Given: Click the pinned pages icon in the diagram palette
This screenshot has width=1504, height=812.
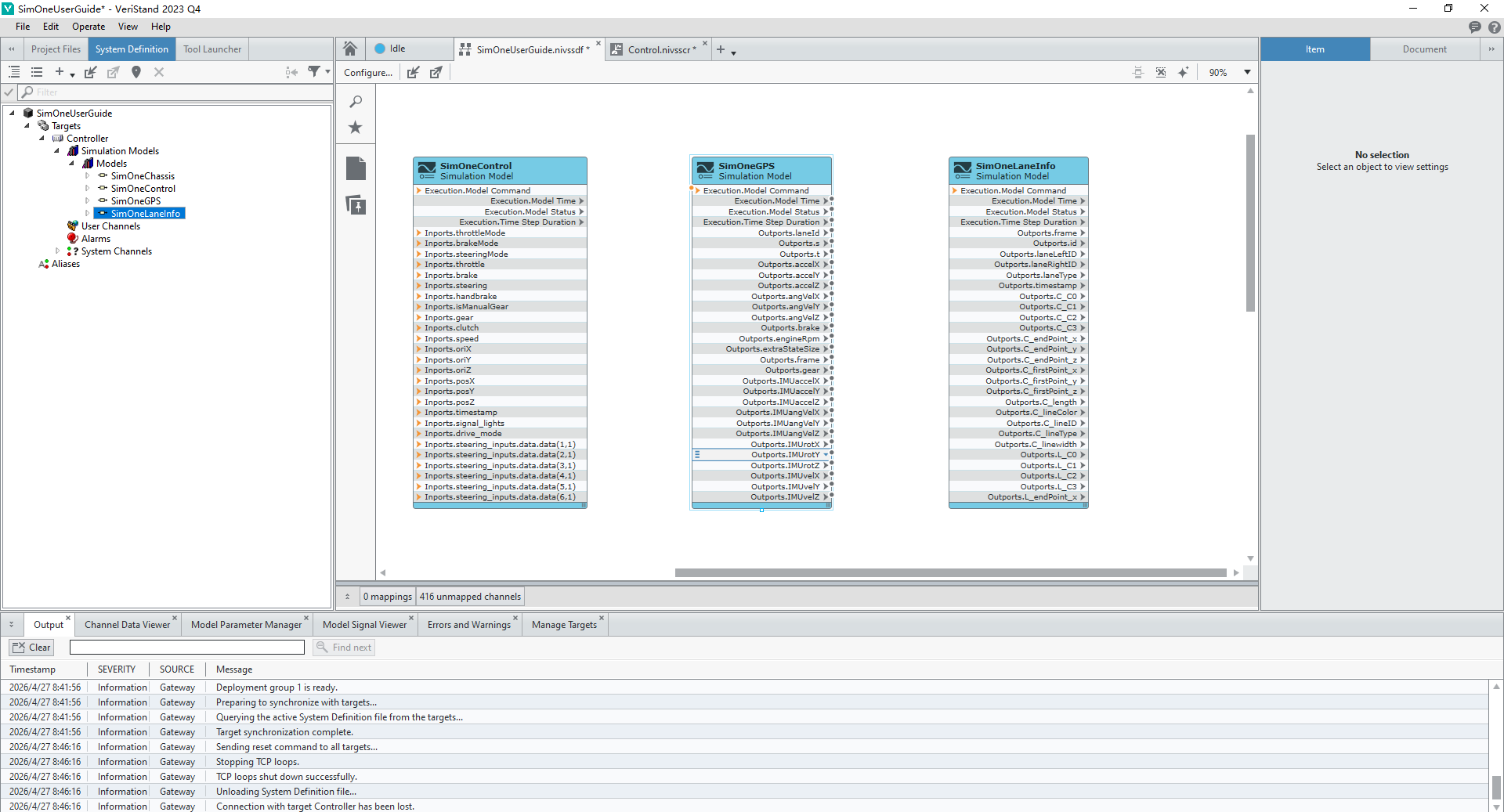Looking at the screenshot, I should (356, 205).
